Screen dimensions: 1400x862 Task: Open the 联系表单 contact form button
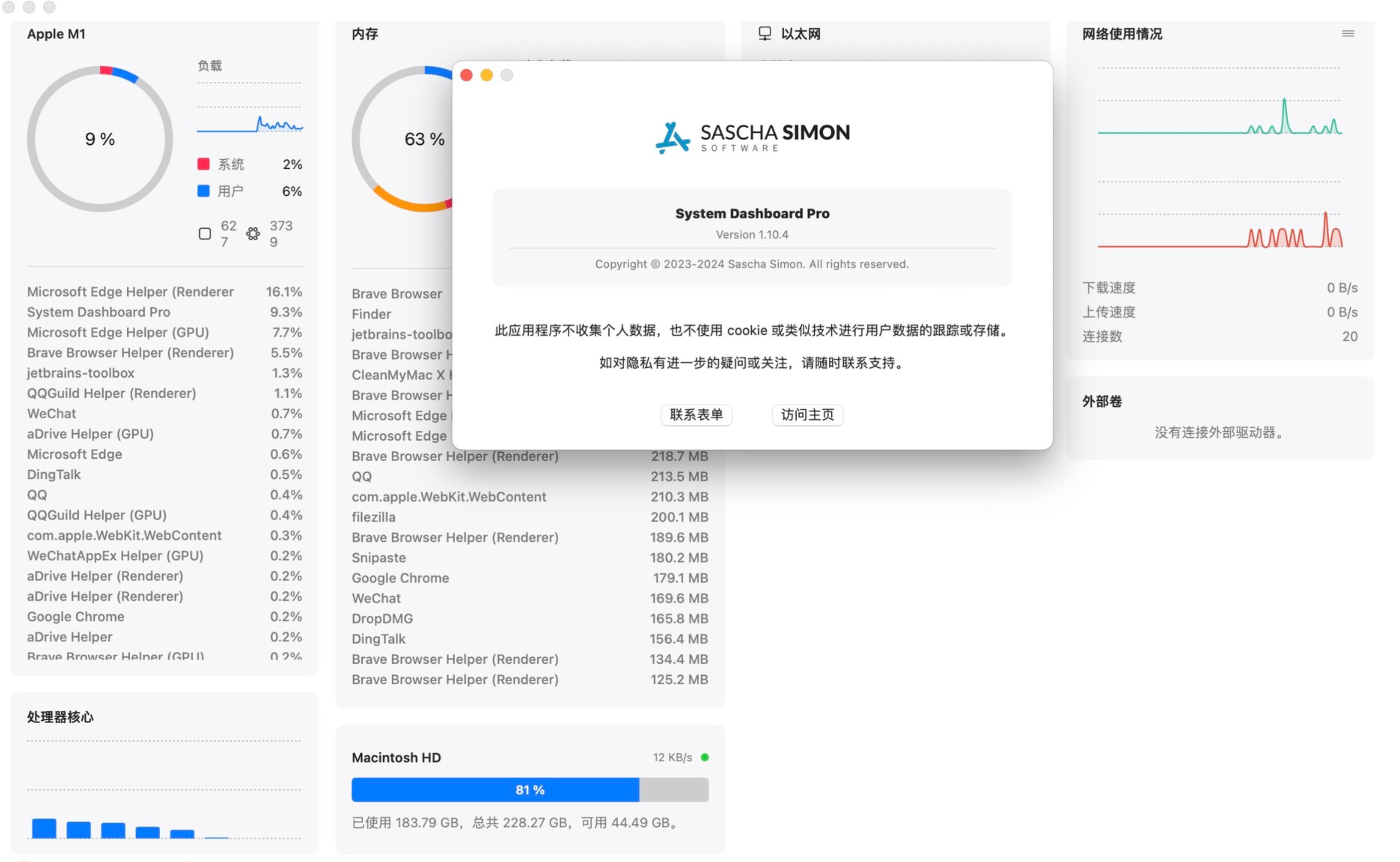tap(697, 414)
